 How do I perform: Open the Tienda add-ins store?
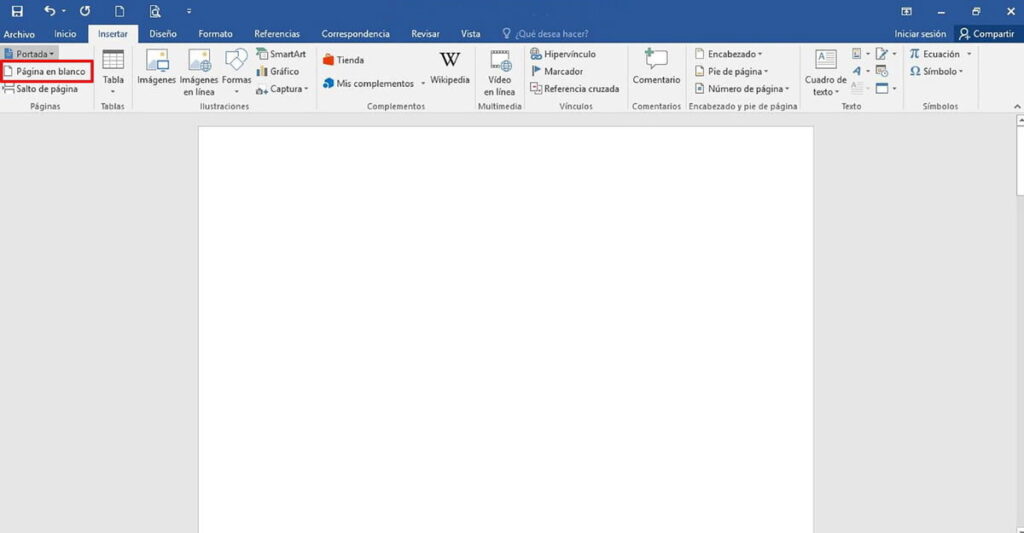[344, 60]
